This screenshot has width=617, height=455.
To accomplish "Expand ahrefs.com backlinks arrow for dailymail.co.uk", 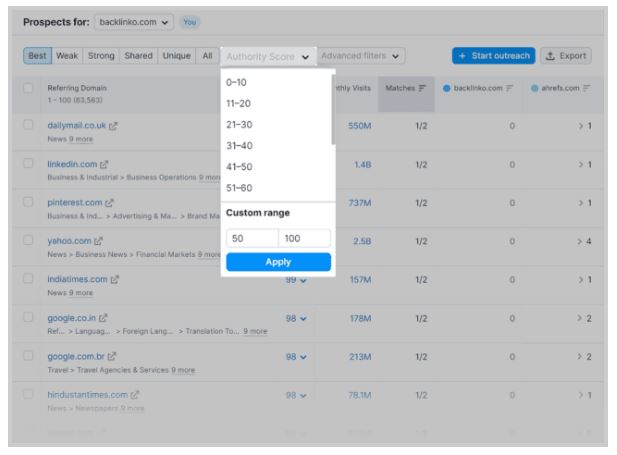I will click(581, 126).
